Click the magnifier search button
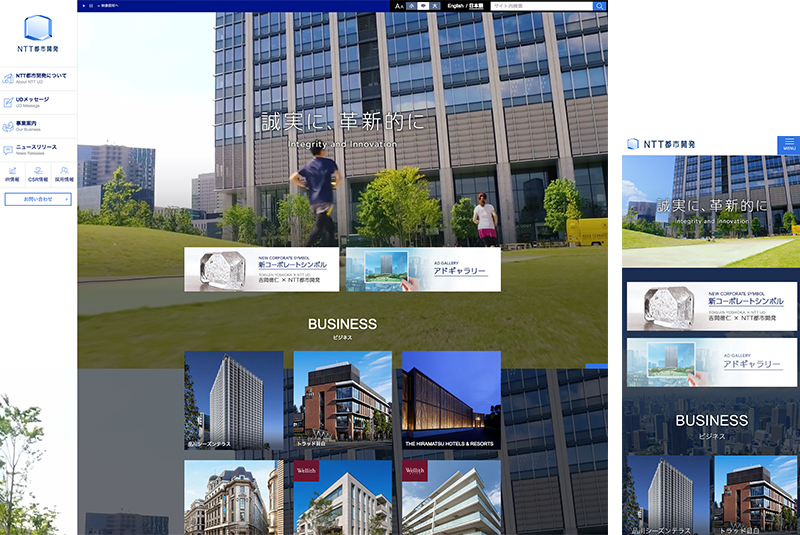The image size is (800, 535). click(599, 6)
